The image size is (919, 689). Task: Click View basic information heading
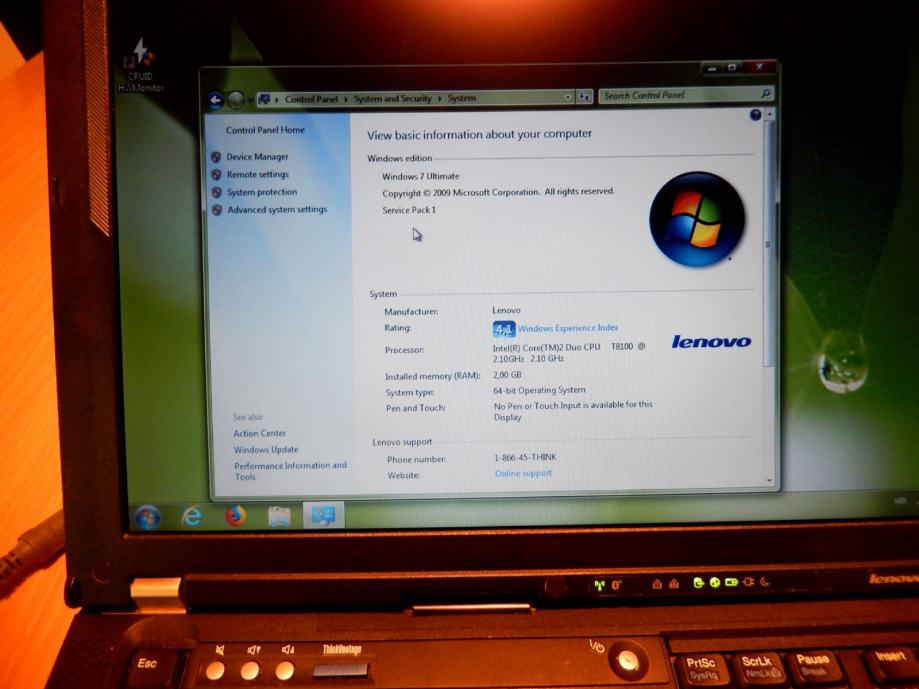tap(479, 135)
